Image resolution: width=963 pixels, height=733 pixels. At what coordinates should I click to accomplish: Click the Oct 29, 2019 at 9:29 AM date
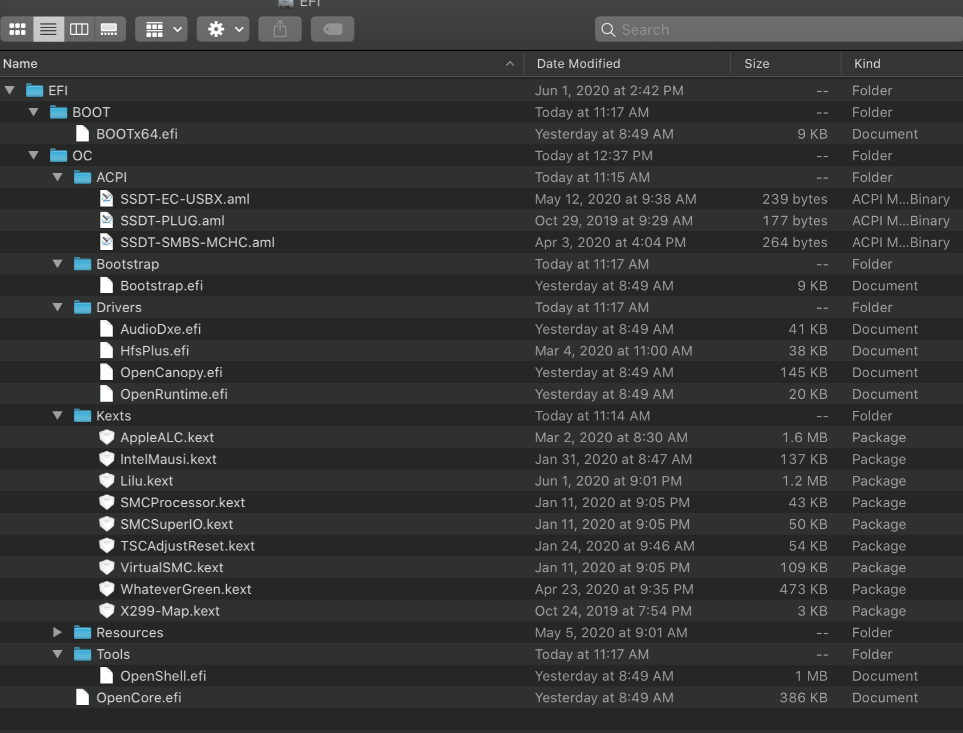click(x=614, y=220)
